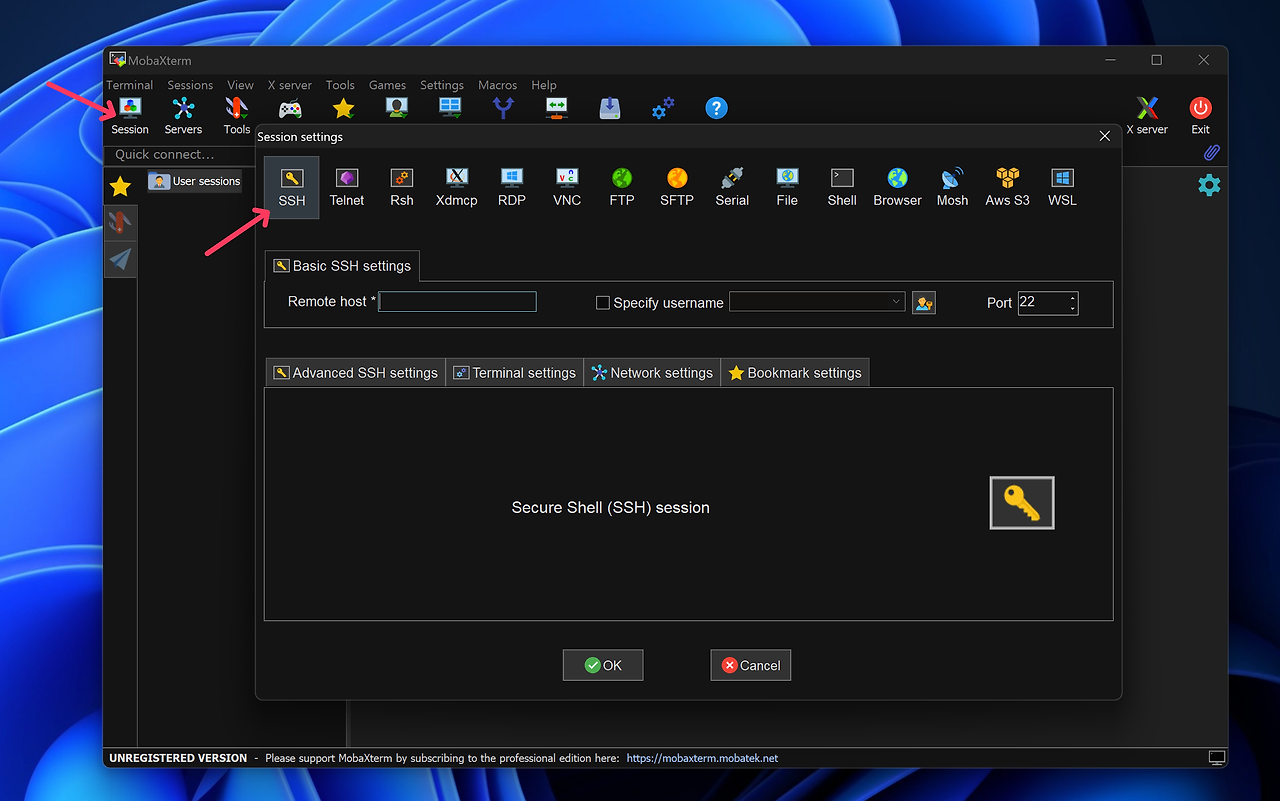
Task: Open the Servers toolbar button
Action: [183, 115]
